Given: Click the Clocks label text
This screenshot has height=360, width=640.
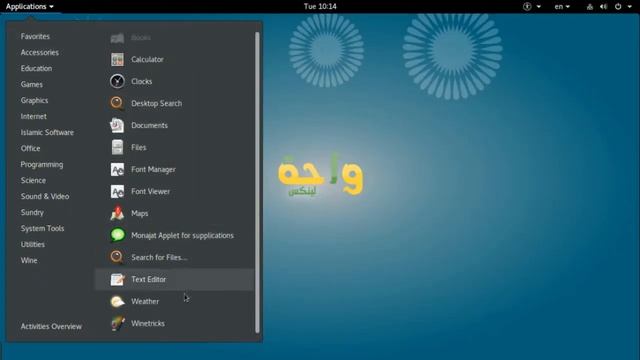Looking at the screenshot, I should [x=142, y=82].
